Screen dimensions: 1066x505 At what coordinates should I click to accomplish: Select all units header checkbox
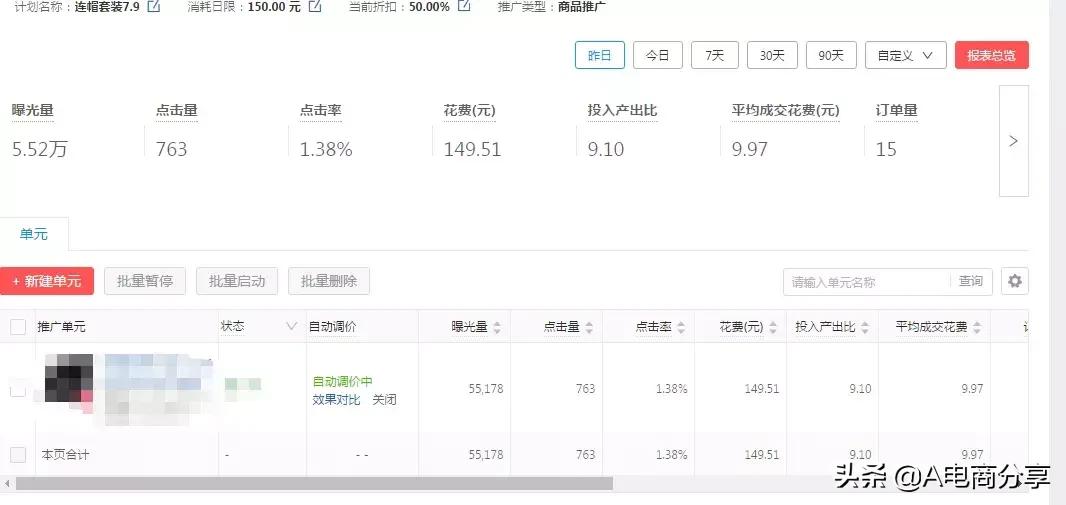(x=18, y=327)
